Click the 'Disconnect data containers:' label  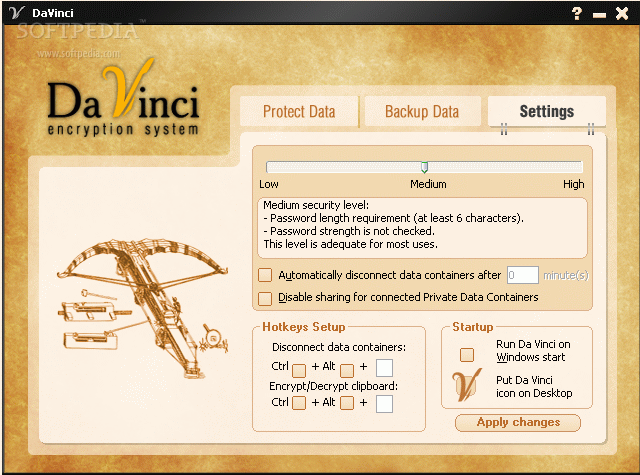339,347
